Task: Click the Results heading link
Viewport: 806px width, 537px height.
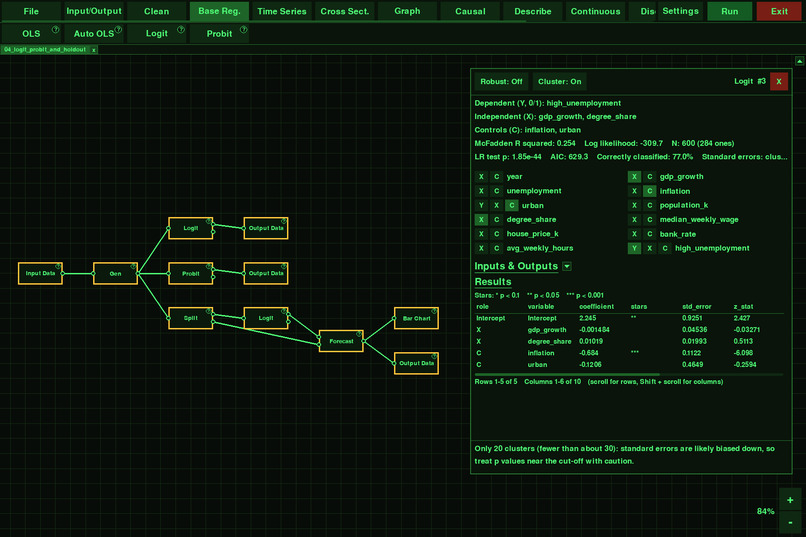Action: (492, 282)
